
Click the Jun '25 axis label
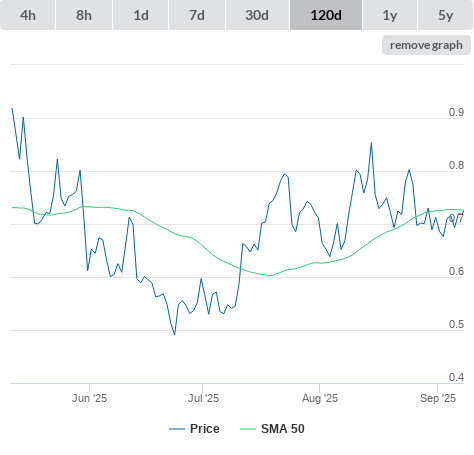click(89, 398)
